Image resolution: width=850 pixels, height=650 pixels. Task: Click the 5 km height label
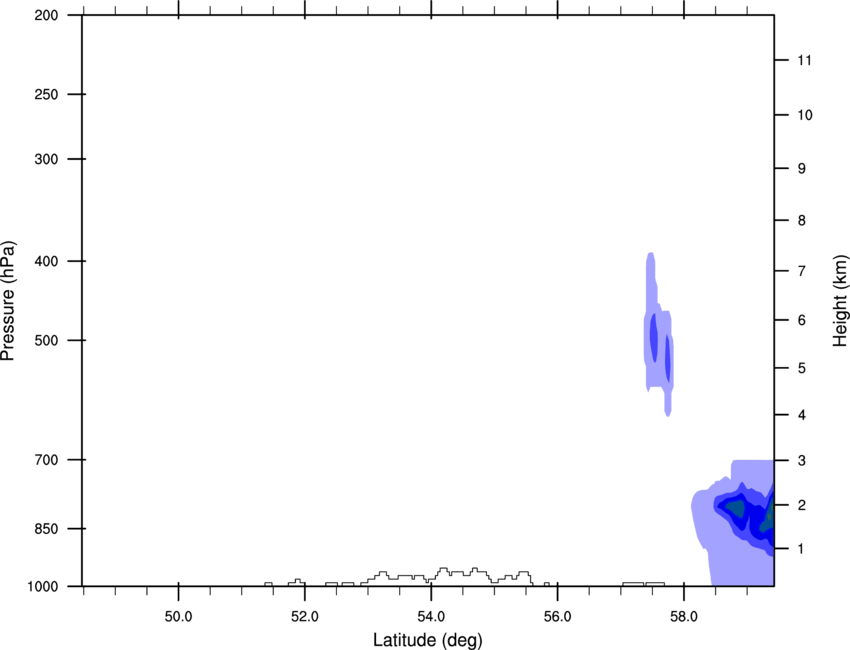click(x=802, y=368)
